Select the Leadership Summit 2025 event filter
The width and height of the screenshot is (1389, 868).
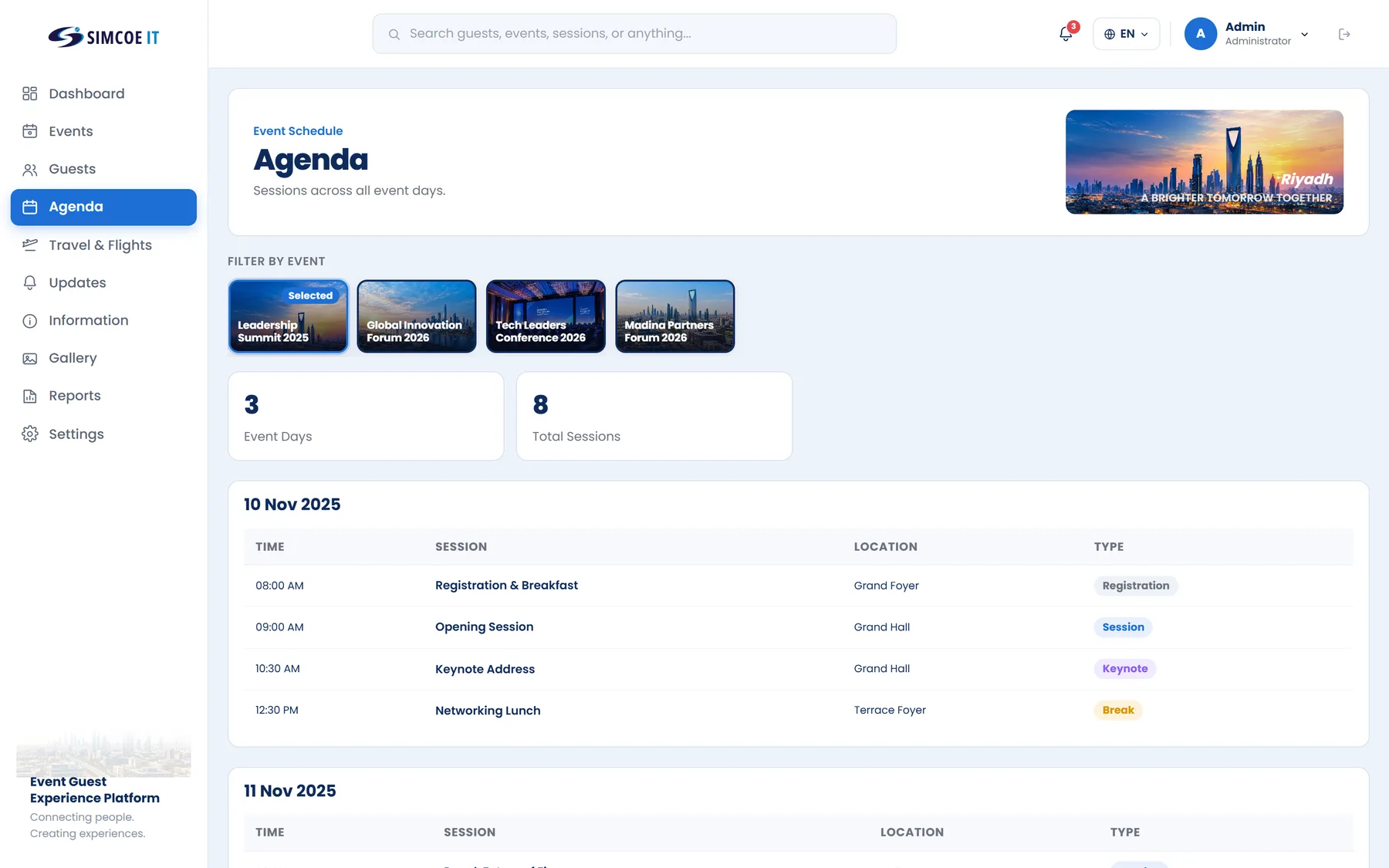tap(288, 316)
